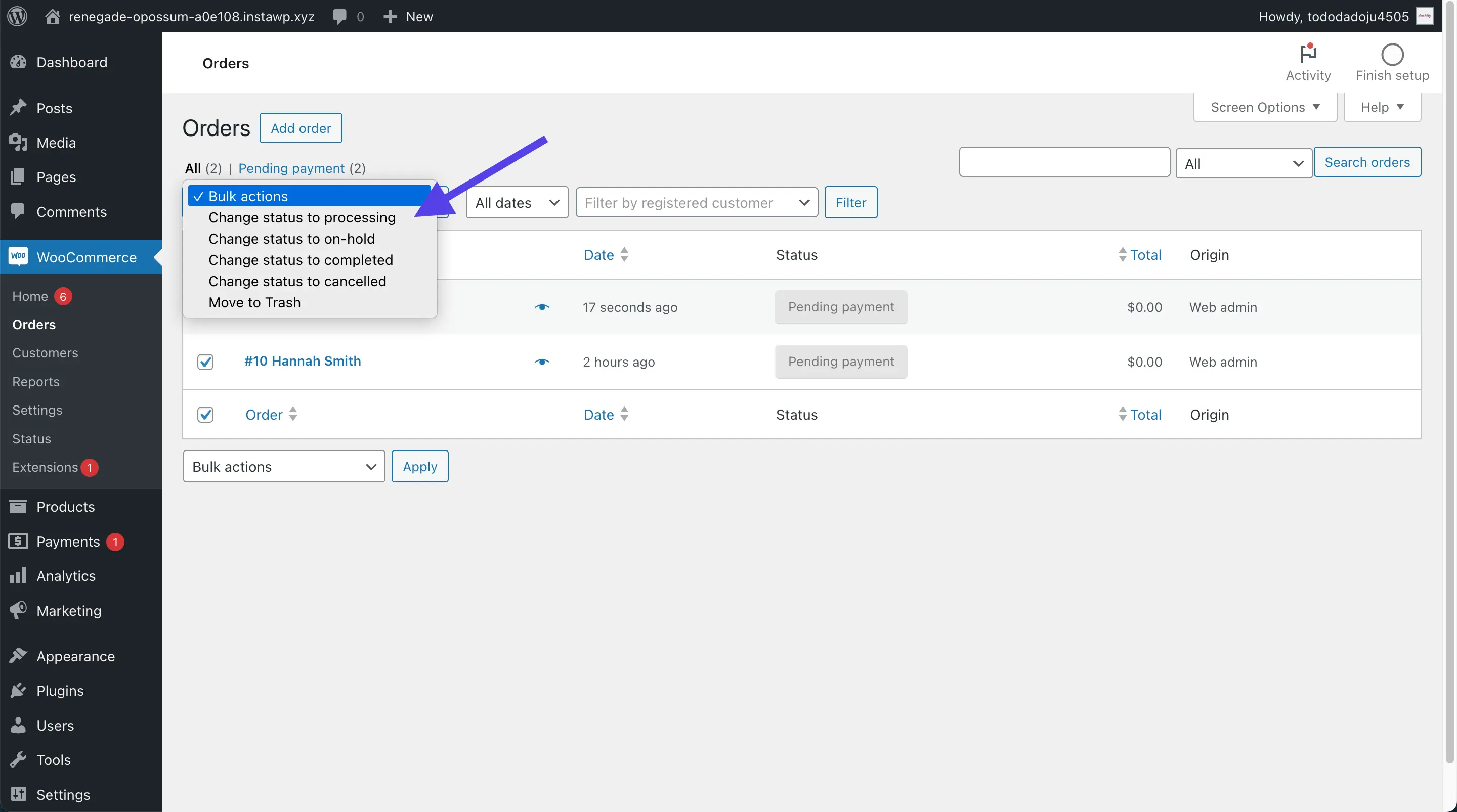Toggle the bottom row select-all checkbox

(206, 414)
